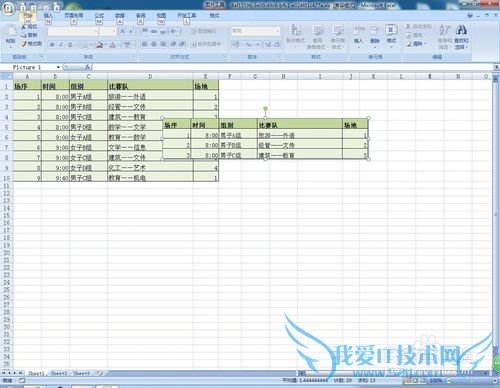Click the Format cells (格式) icon
The image size is (500, 388).
(x=391, y=31)
